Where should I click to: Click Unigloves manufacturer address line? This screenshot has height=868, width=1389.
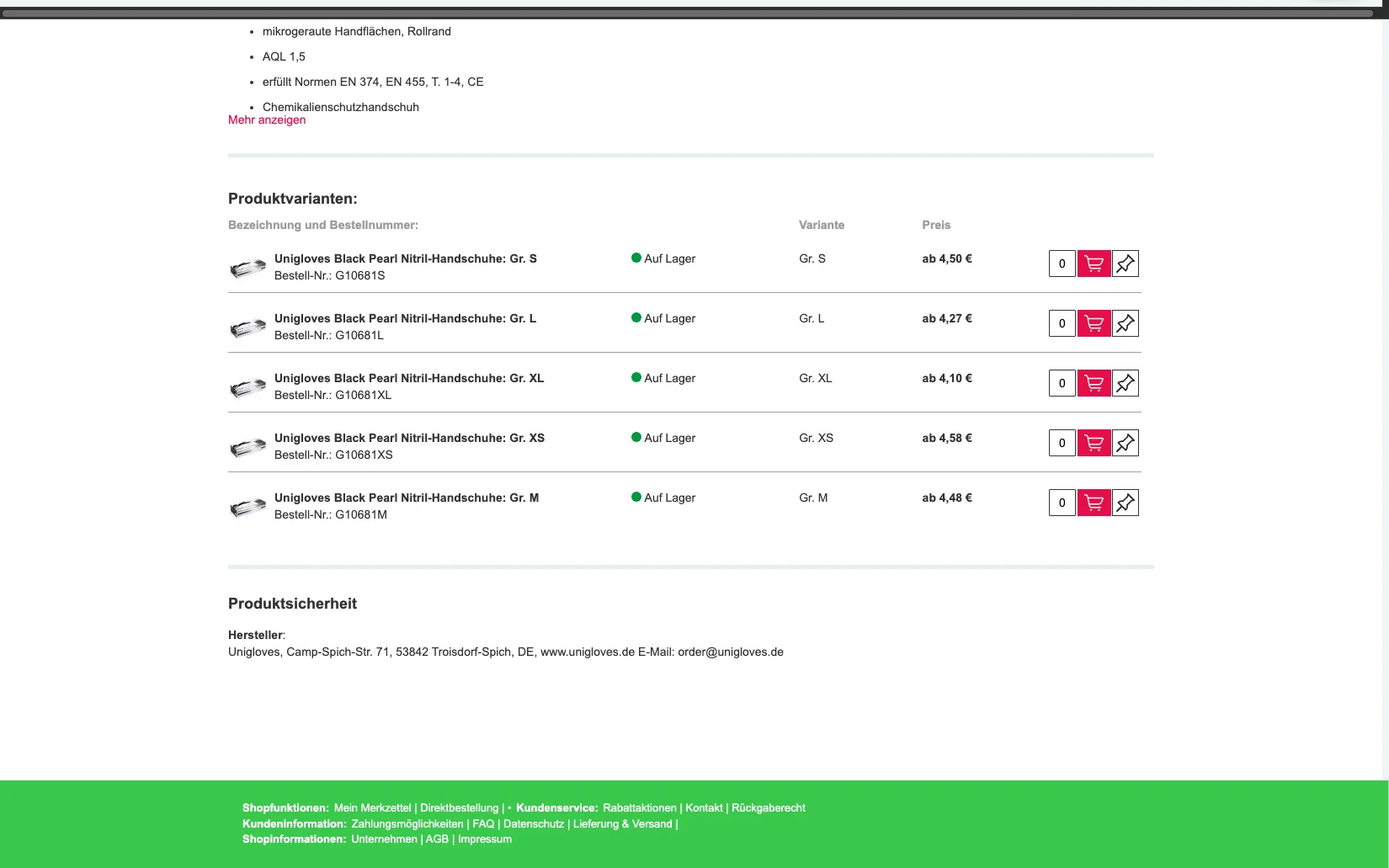click(506, 652)
